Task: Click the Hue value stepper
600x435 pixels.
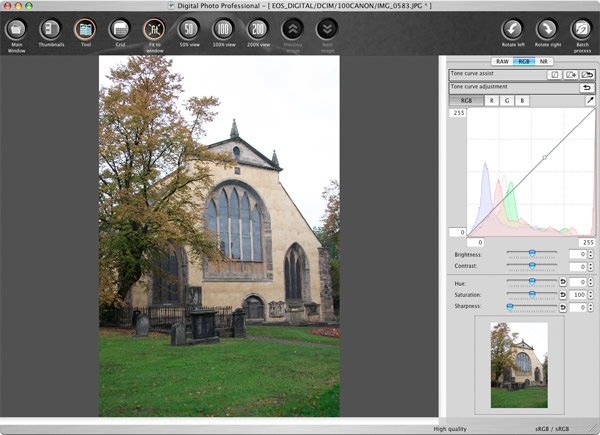Action: click(590, 282)
